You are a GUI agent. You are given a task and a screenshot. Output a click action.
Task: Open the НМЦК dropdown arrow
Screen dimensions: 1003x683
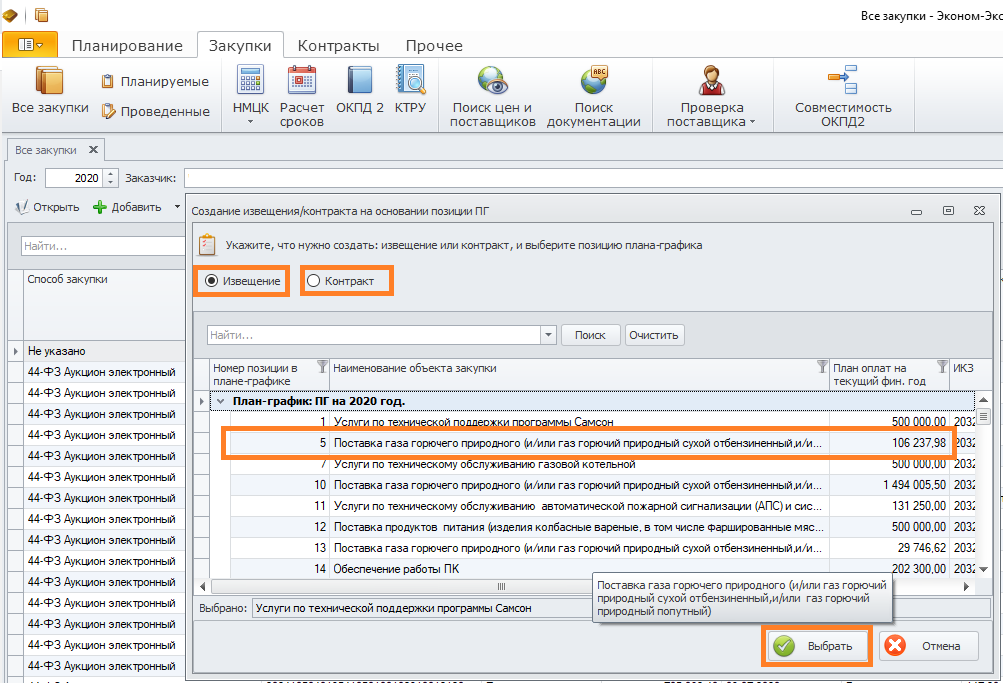click(250, 122)
